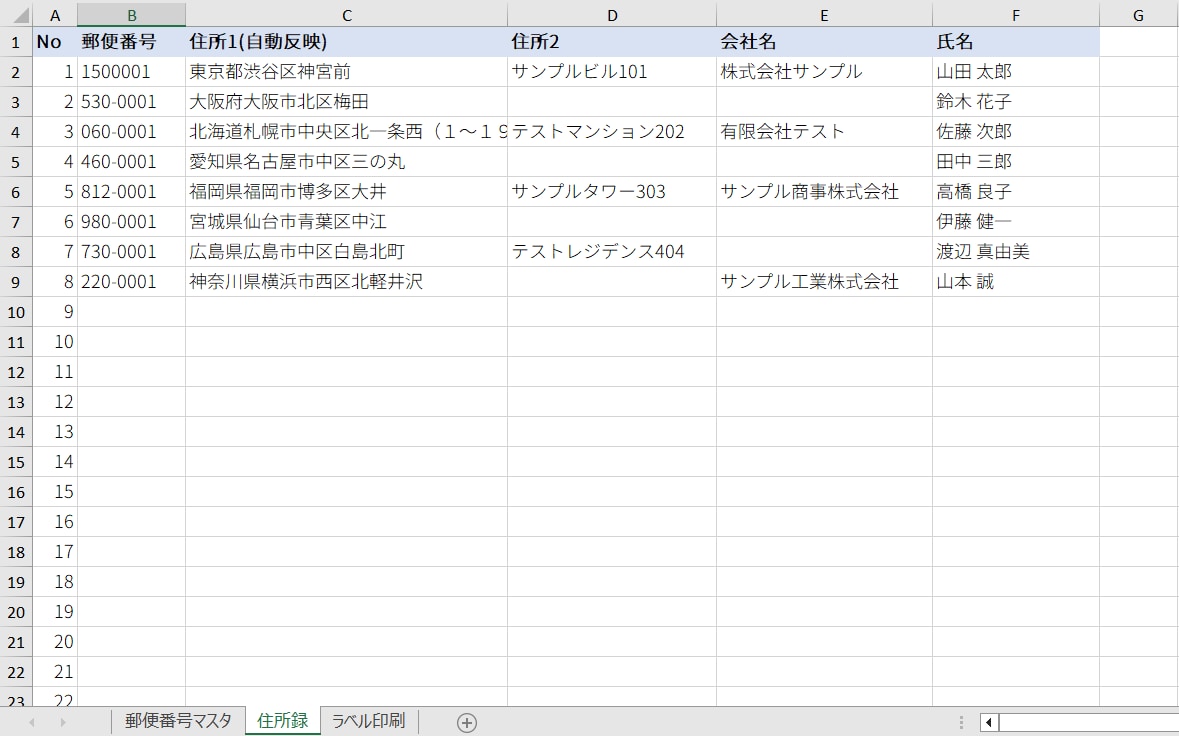1179x736 pixels.
Task: Select column D header
Action: pos(612,15)
